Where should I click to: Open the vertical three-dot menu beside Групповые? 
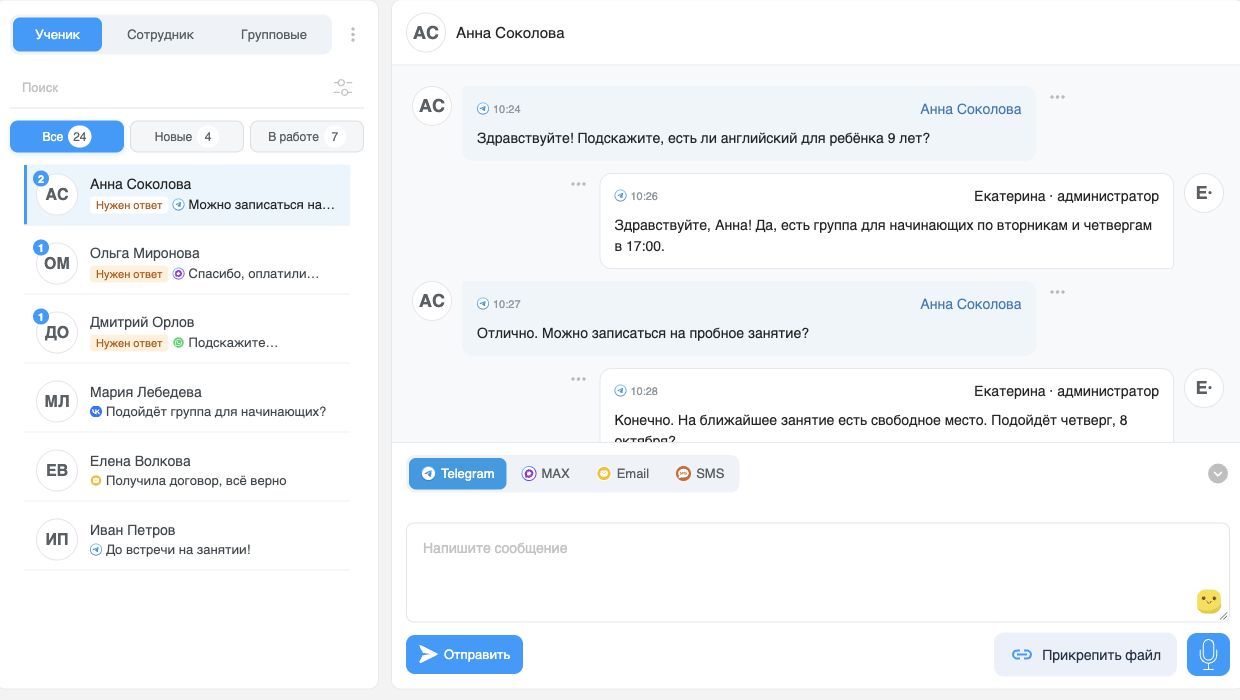[x=353, y=34]
